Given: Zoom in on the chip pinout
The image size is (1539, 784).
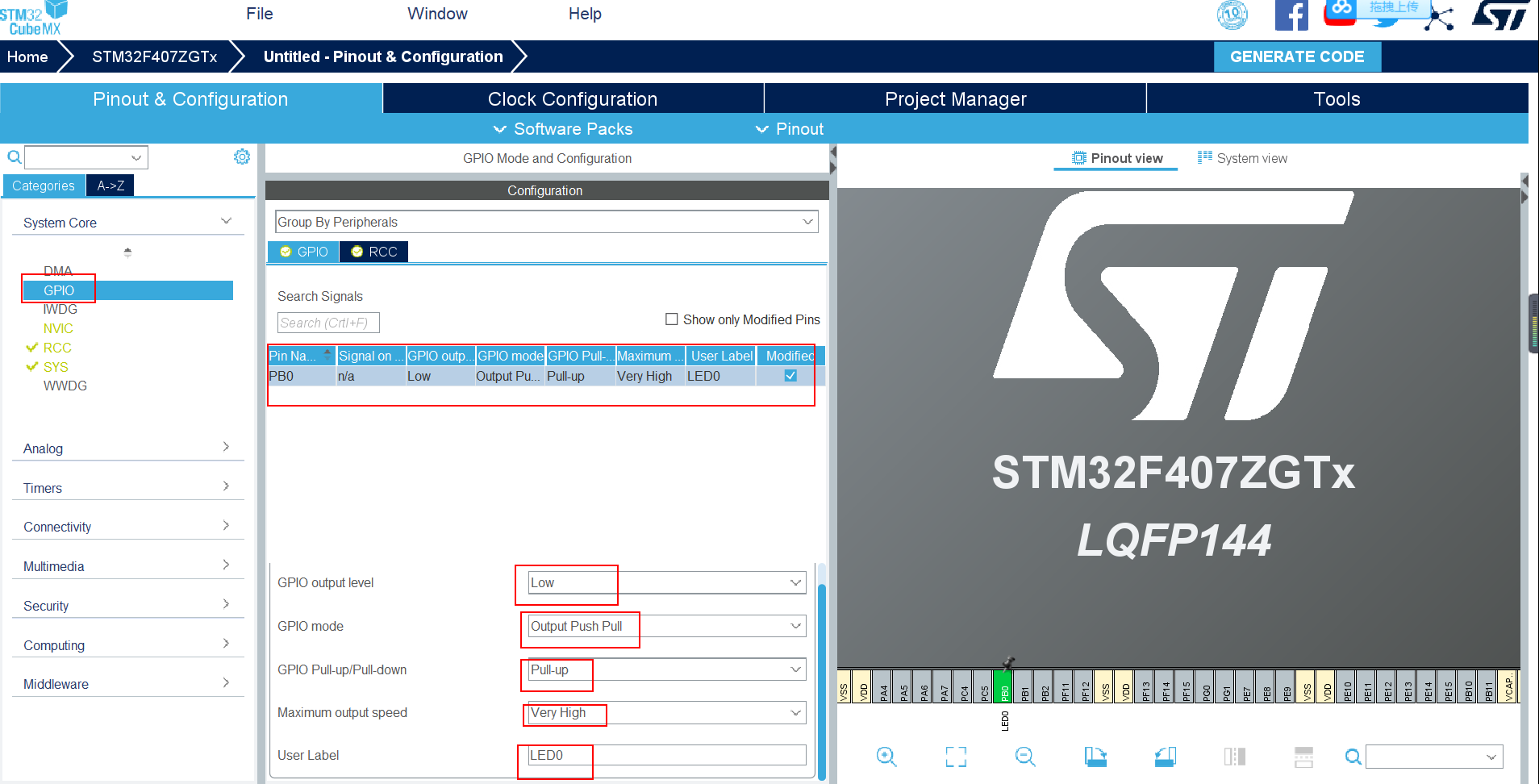Looking at the screenshot, I should click(x=886, y=757).
